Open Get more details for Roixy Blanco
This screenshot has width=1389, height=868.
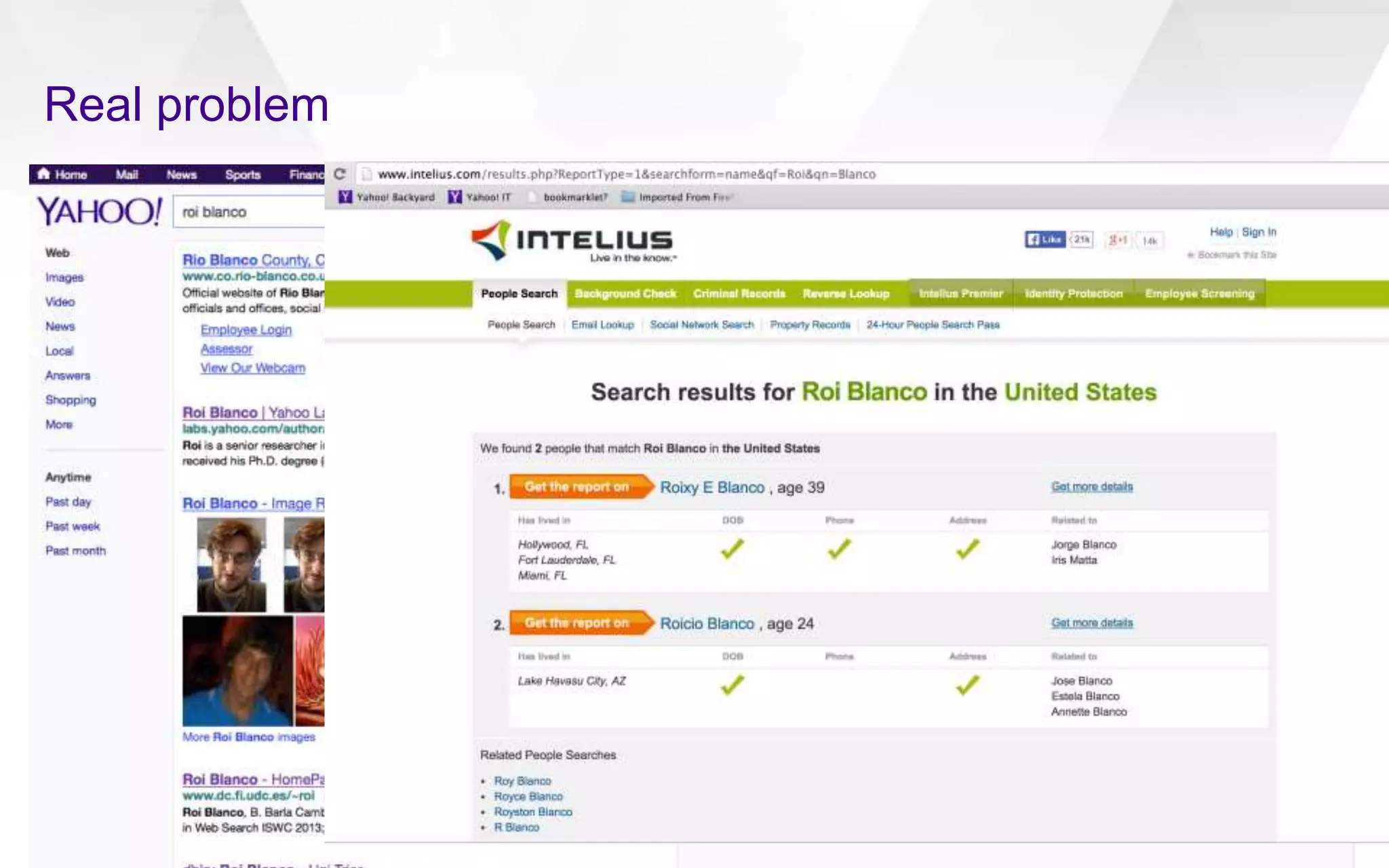tap(1091, 487)
